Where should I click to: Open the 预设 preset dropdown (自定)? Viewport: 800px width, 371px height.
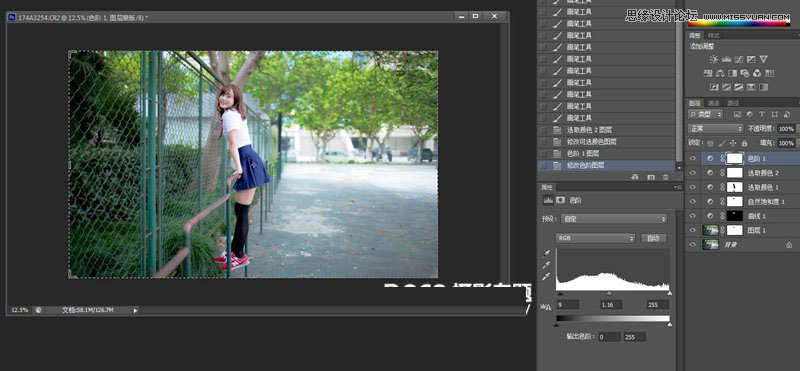pos(614,219)
